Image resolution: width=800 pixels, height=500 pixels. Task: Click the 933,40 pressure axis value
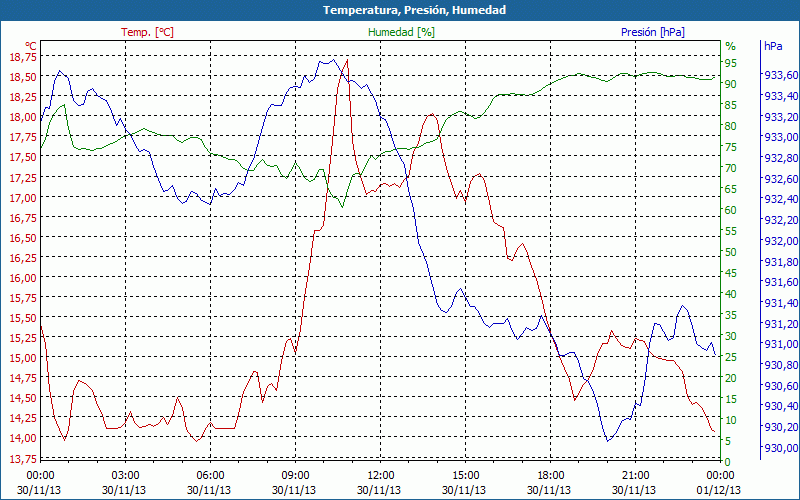tap(781, 96)
